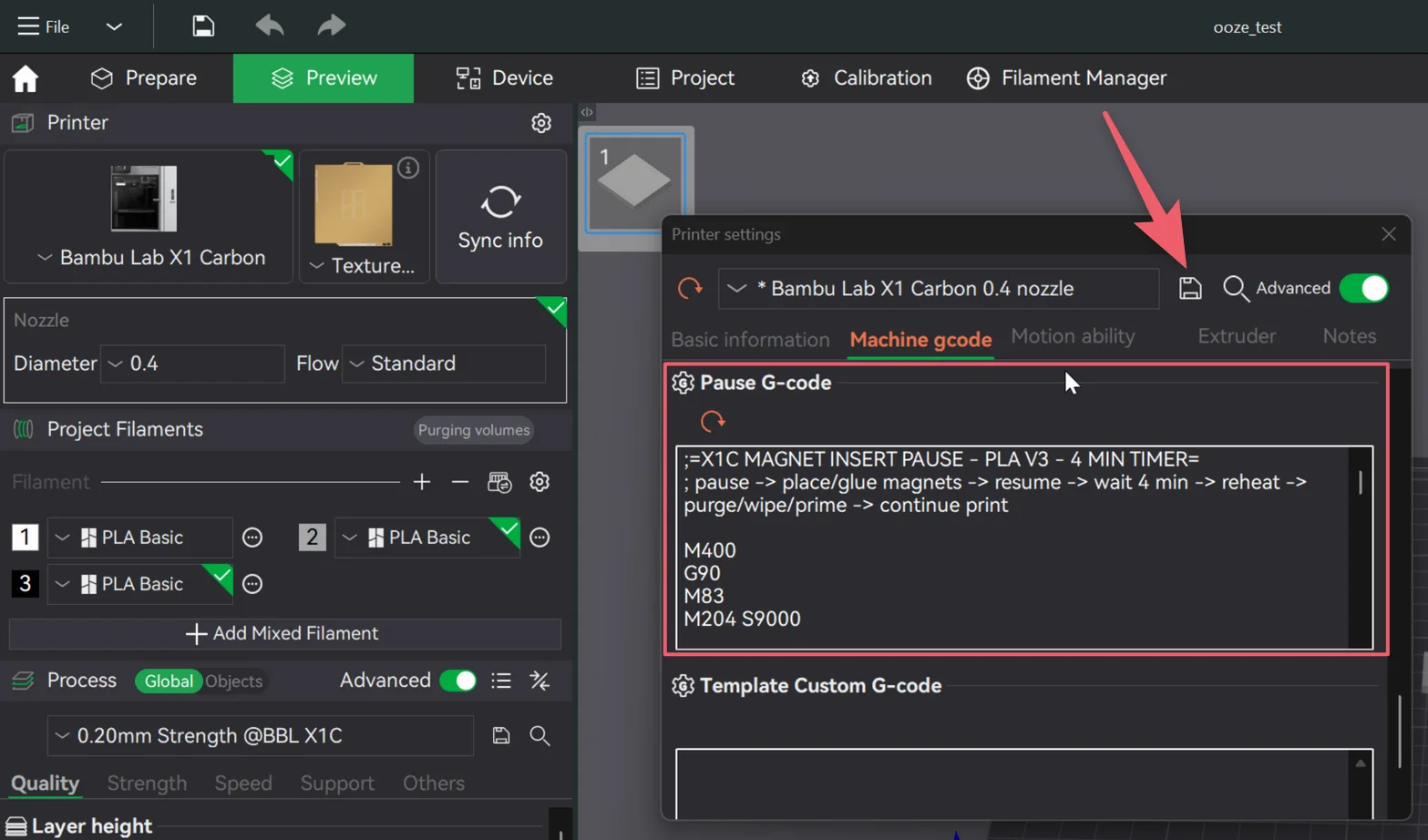Open the File menu
Viewport: 1428px width, 840px height.
point(43,26)
